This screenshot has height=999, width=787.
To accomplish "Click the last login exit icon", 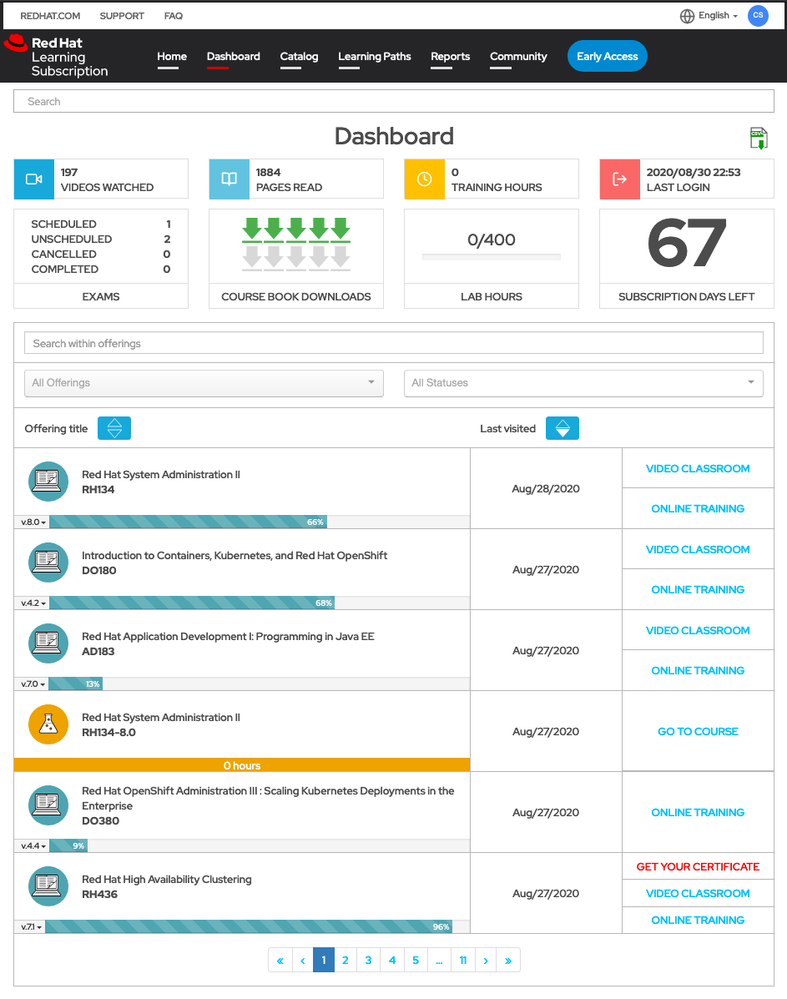I will click(619, 179).
